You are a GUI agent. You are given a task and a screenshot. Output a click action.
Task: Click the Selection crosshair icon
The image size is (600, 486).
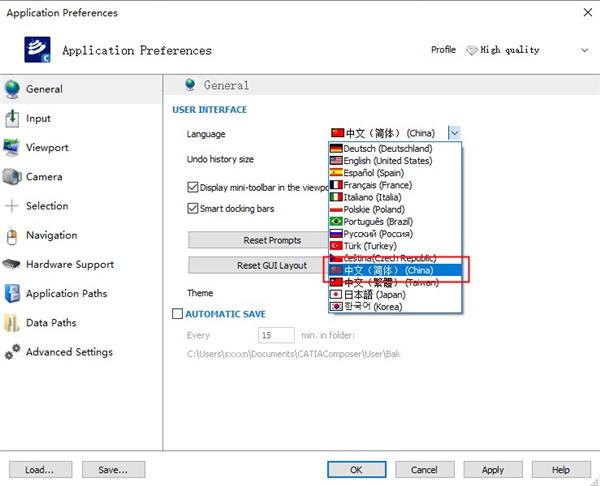pos(12,206)
